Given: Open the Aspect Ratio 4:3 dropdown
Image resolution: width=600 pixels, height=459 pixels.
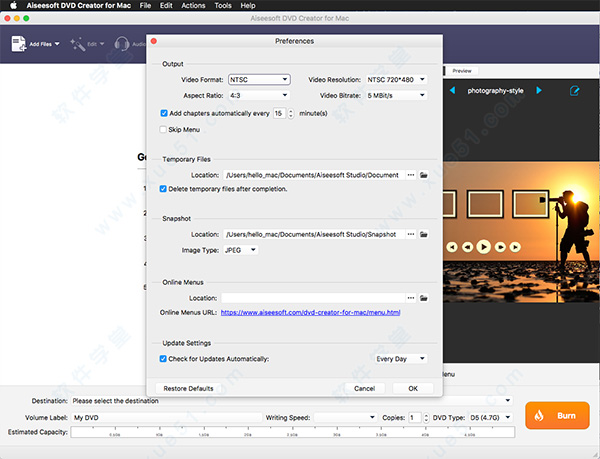Looking at the screenshot, I should pyautogui.click(x=259, y=95).
